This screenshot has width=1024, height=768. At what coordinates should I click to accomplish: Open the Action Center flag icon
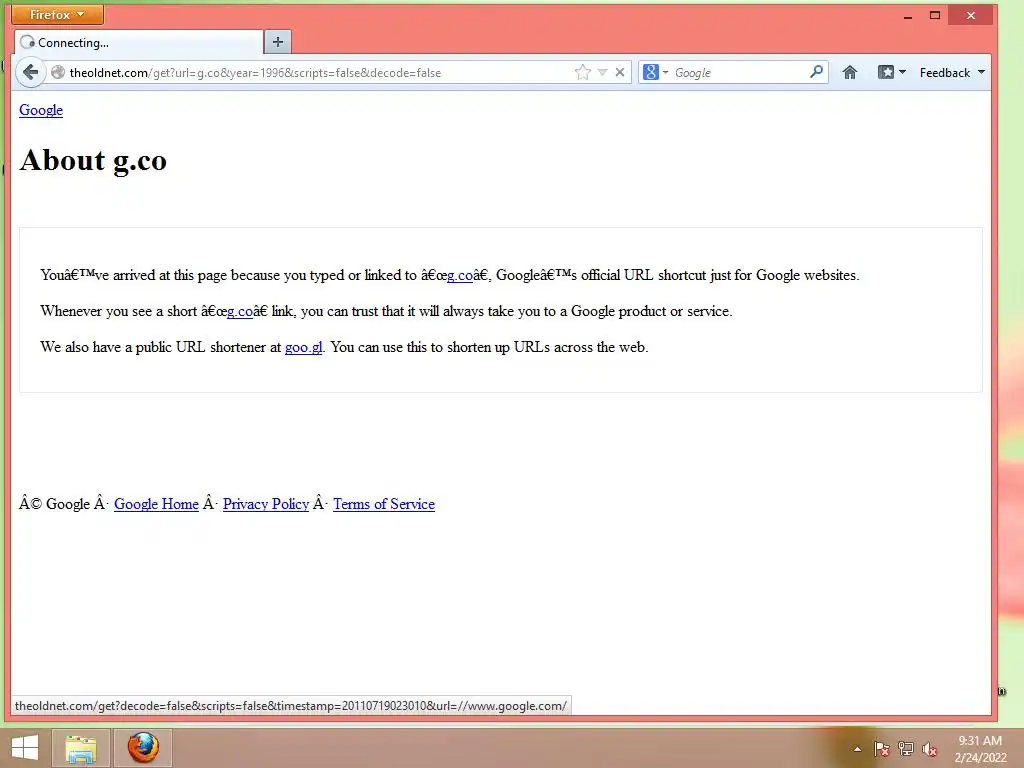tap(881, 749)
